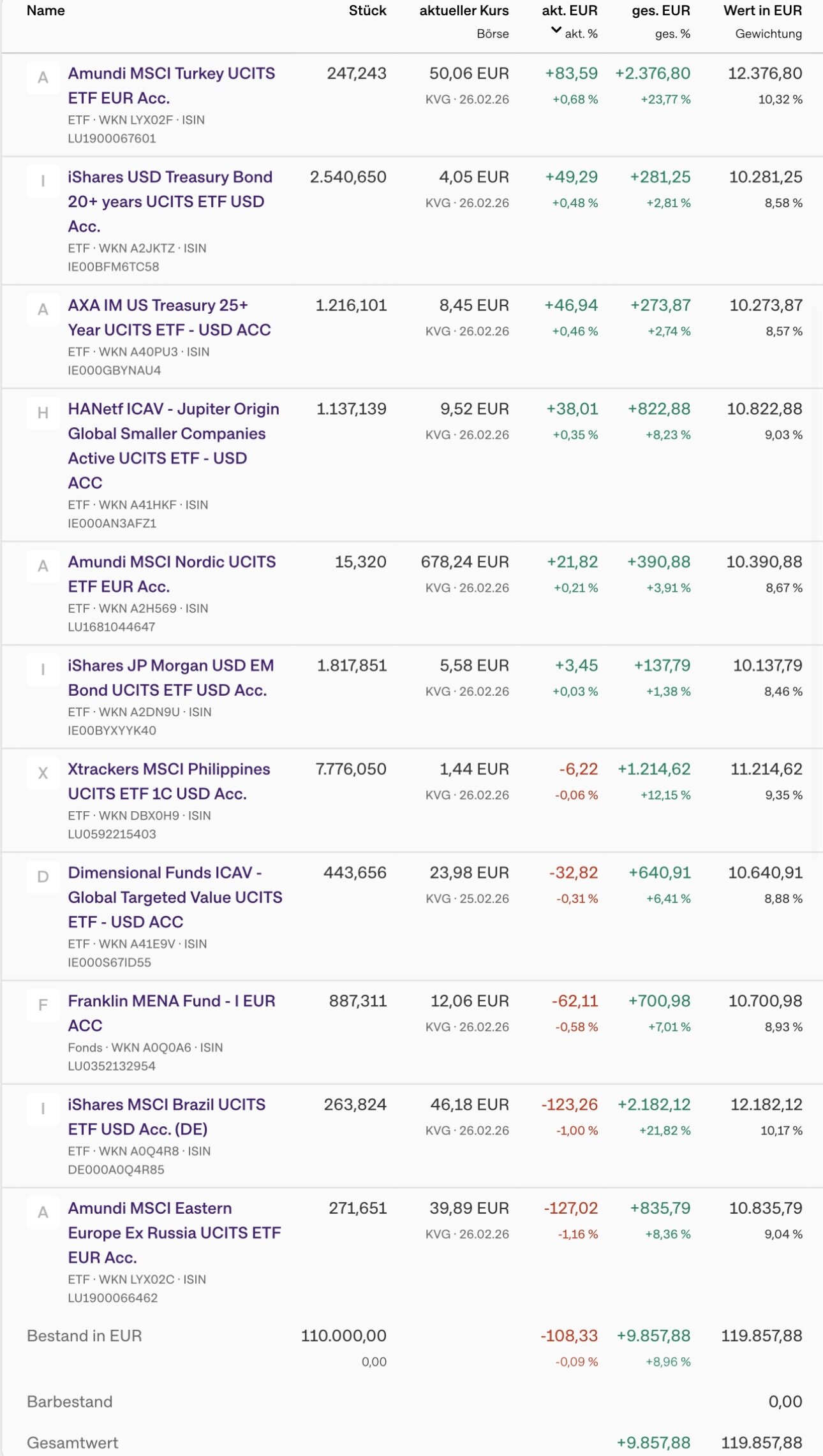The height and width of the screenshot is (1456, 823).
Task: Sort by aktueller Kurs column header
Action: pyautogui.click(x=464, y=11)
